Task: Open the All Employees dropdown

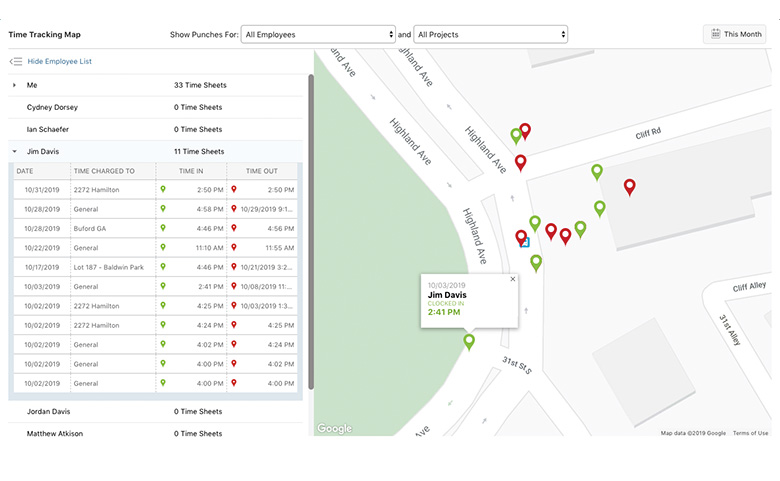Action: pyautogui.click(x=318, y=34)
